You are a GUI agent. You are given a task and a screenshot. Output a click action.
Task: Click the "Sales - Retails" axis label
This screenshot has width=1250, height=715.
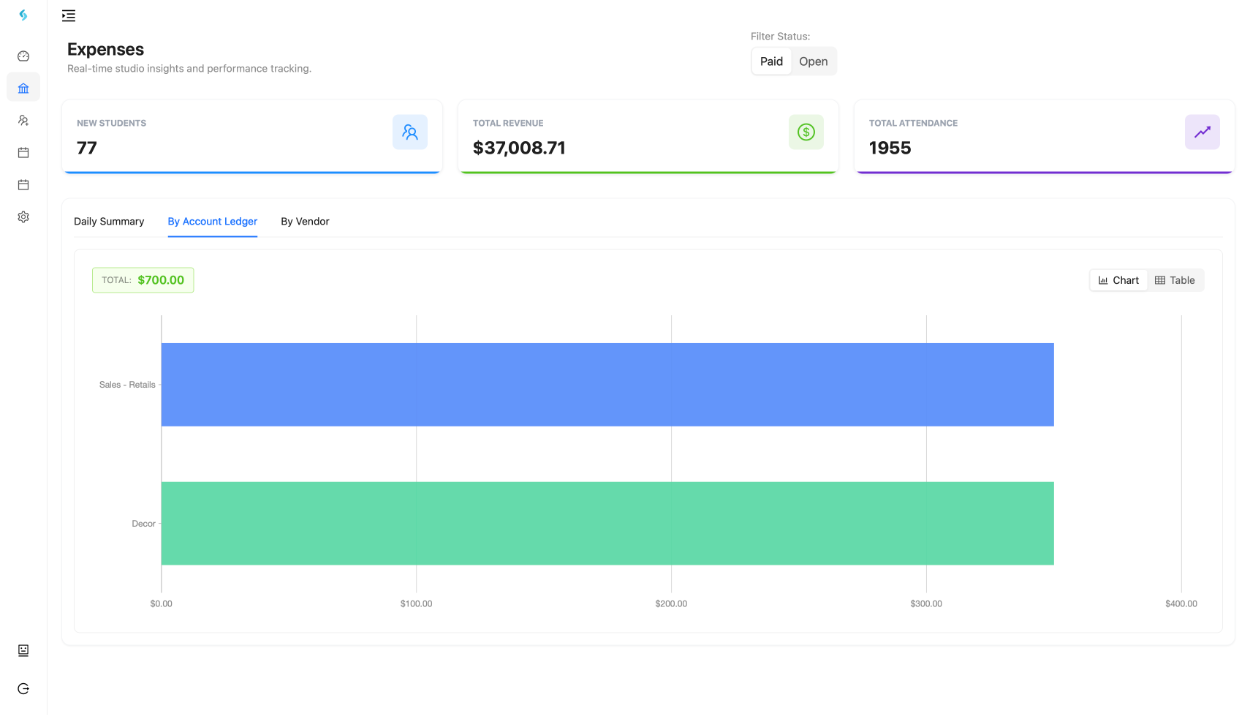[x=127, y=385]
